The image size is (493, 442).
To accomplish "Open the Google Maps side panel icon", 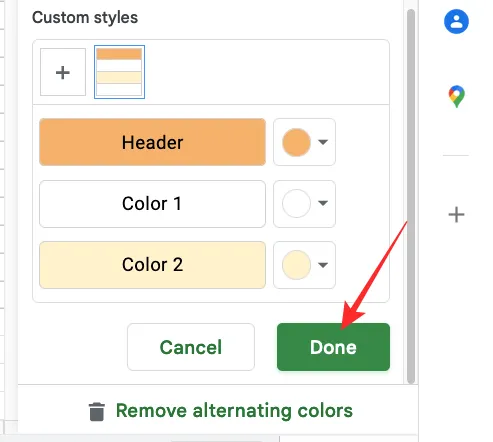I will pyautogui.click(x=456, y=97).
